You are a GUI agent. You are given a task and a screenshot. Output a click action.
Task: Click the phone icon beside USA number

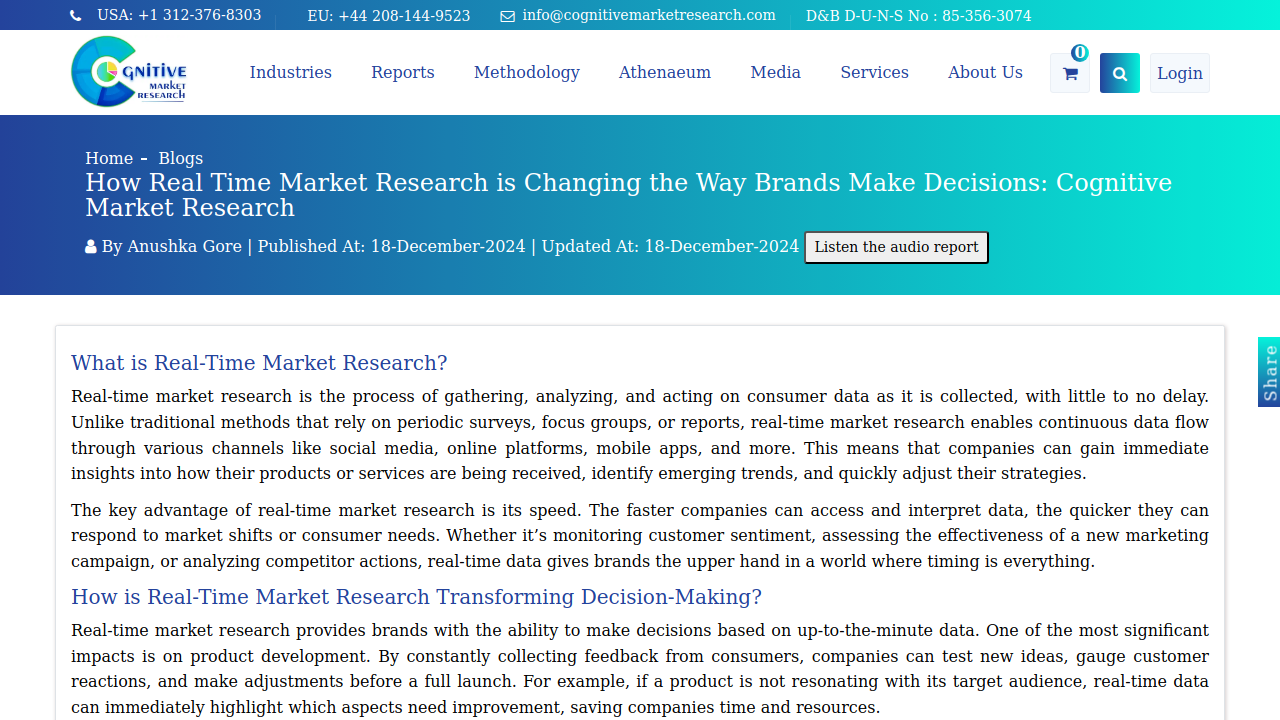[x=76, y=16]
